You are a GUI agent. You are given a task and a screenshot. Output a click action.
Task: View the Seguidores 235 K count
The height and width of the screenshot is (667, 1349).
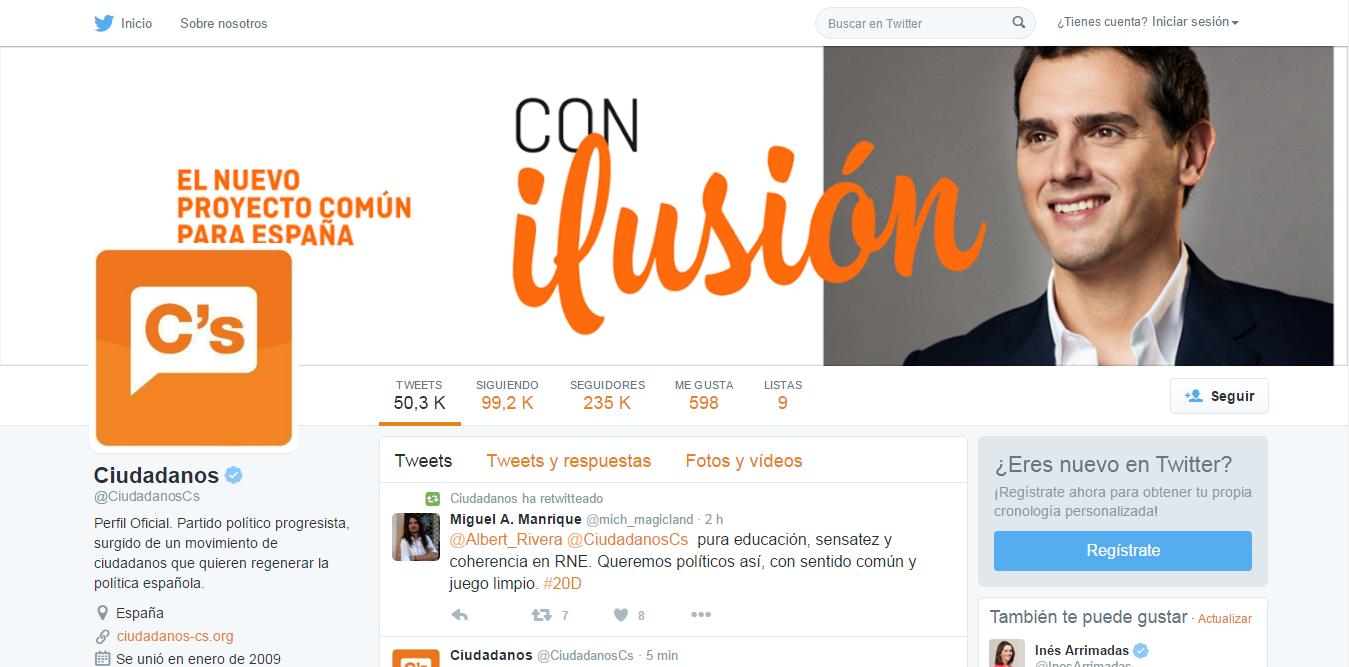coord(607,396)
